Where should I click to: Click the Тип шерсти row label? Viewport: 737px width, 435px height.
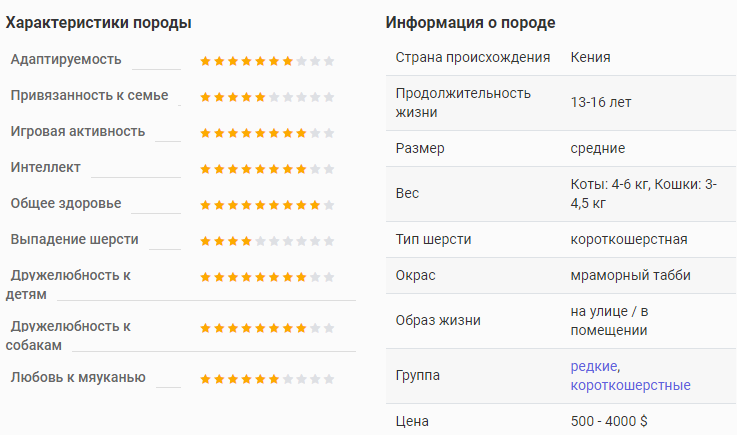(433, 239)
